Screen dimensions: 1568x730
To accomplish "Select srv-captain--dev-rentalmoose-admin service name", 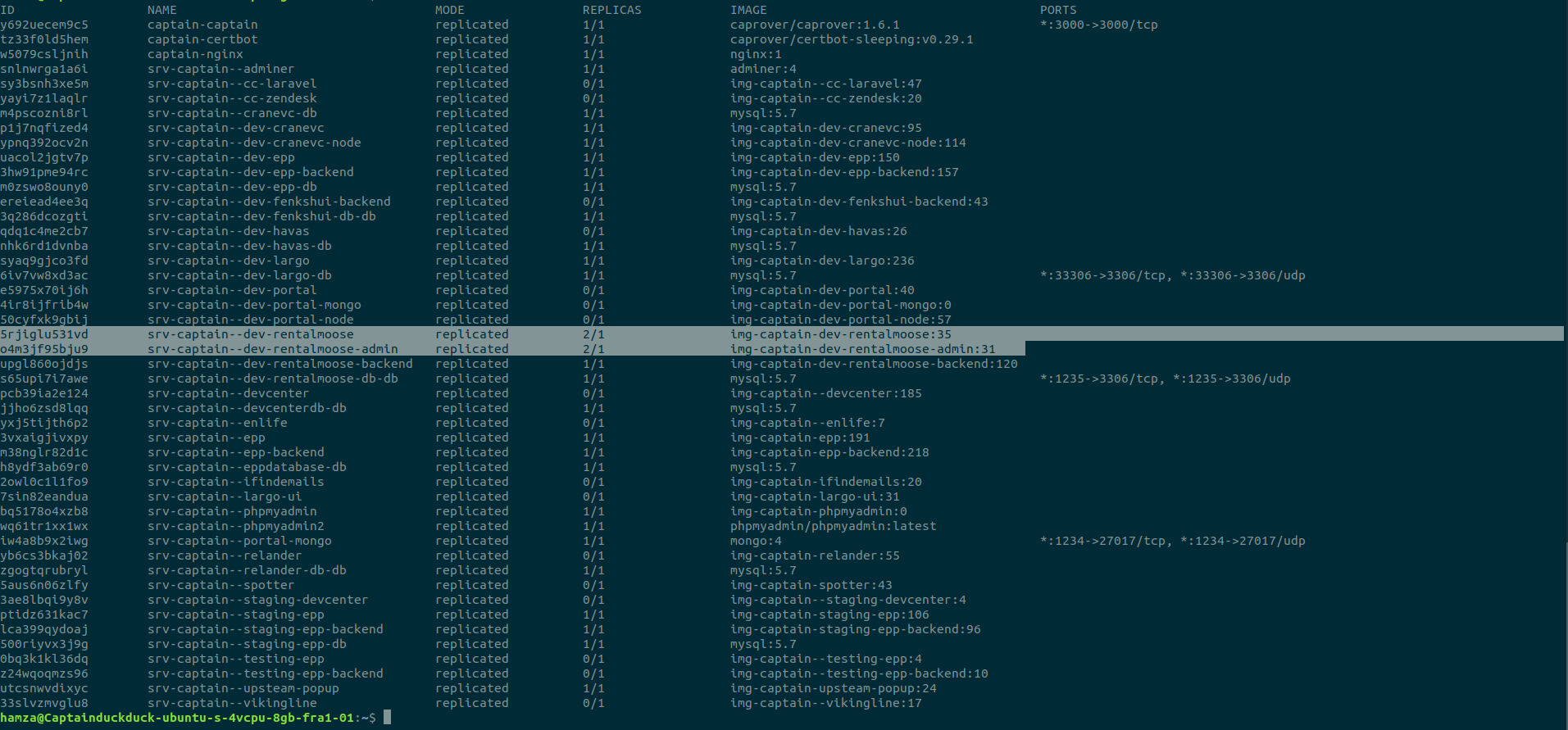I will (x=273, y=349).
